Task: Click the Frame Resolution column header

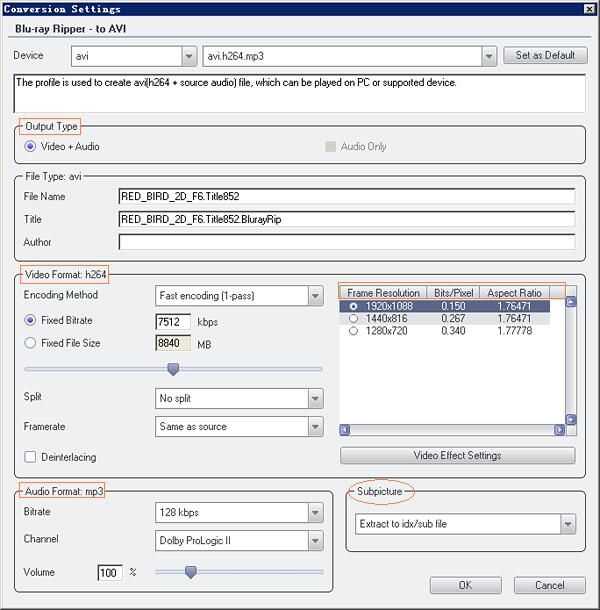Action: pos(383,293)
